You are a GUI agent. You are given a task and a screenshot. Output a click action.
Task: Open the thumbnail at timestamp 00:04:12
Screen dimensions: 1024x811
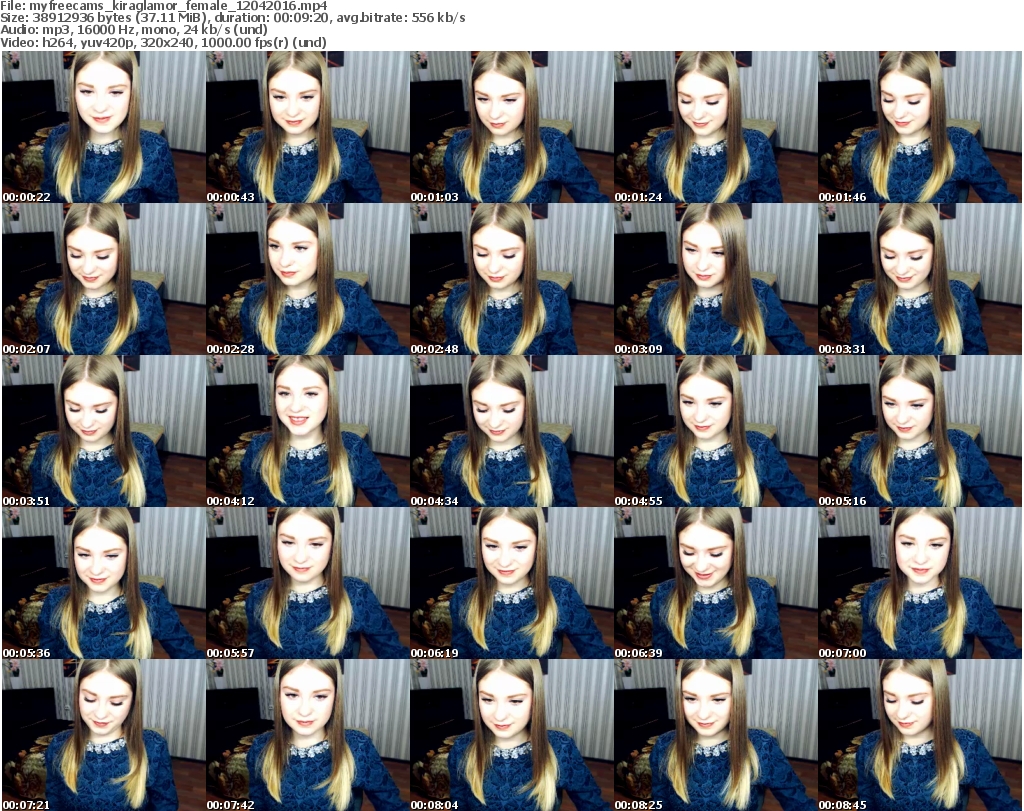307,431
